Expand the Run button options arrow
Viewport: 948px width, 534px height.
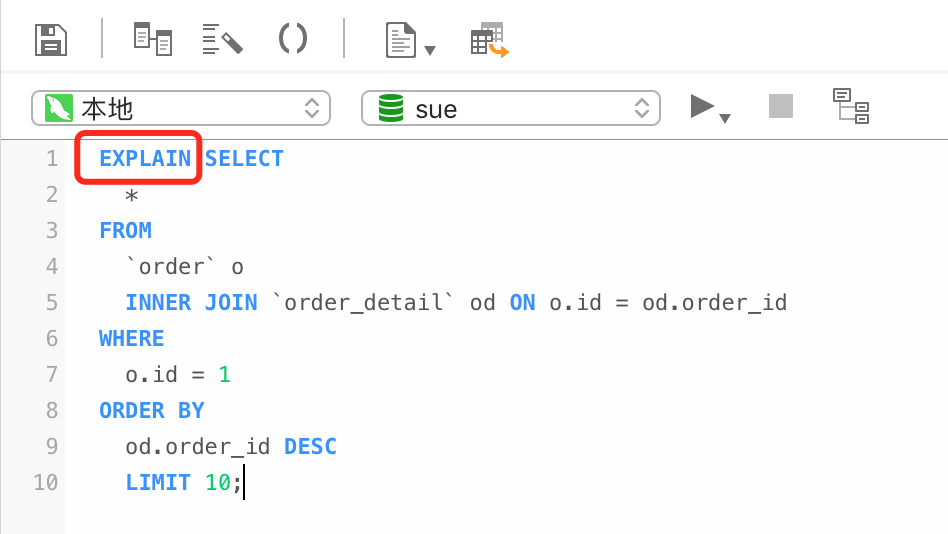725,118
